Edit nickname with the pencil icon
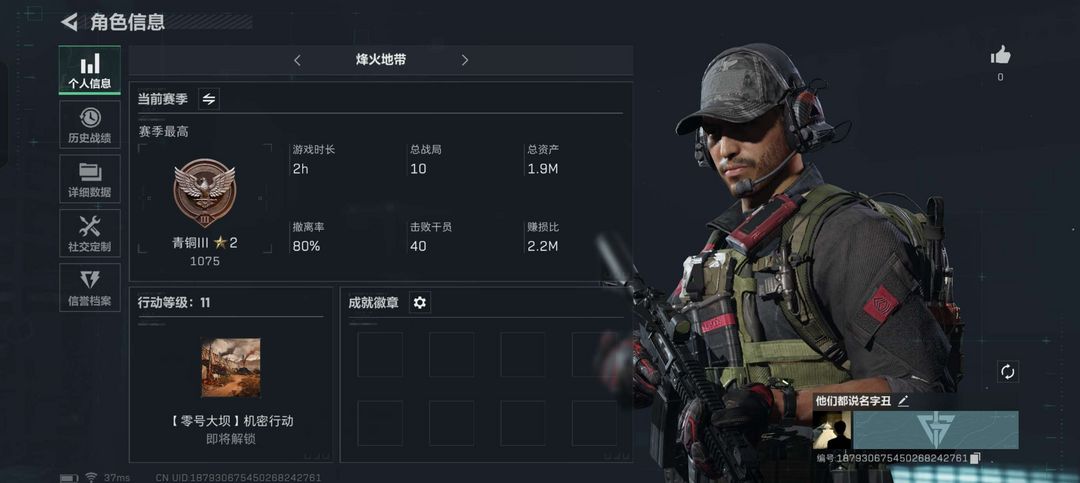The image size is (1080, 483). 903,401
